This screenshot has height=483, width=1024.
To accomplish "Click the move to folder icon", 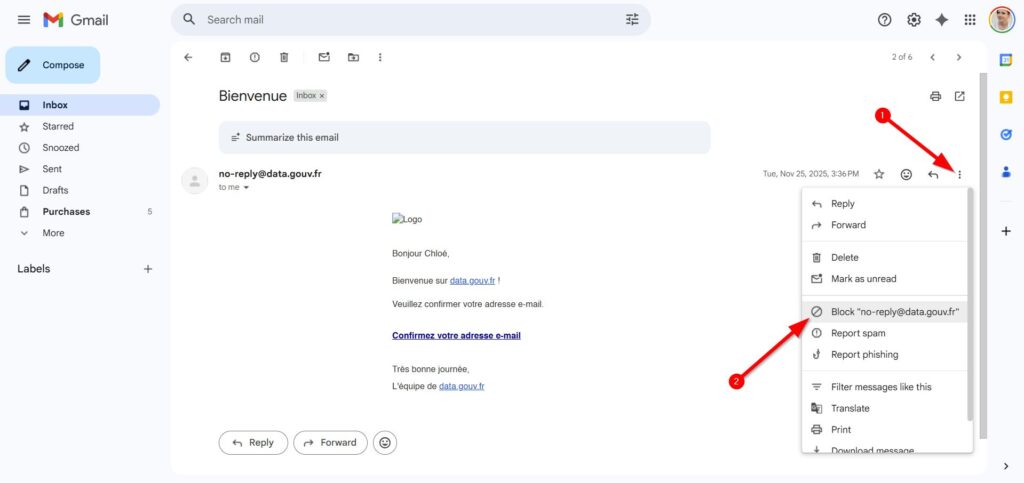I will click(x=353, y=57).
